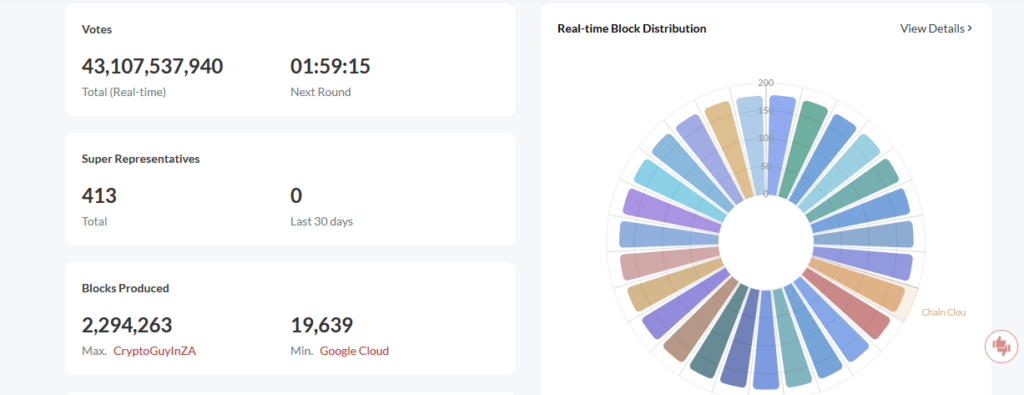
Task: Click the Chain Clou chart label
Action: 943,312
